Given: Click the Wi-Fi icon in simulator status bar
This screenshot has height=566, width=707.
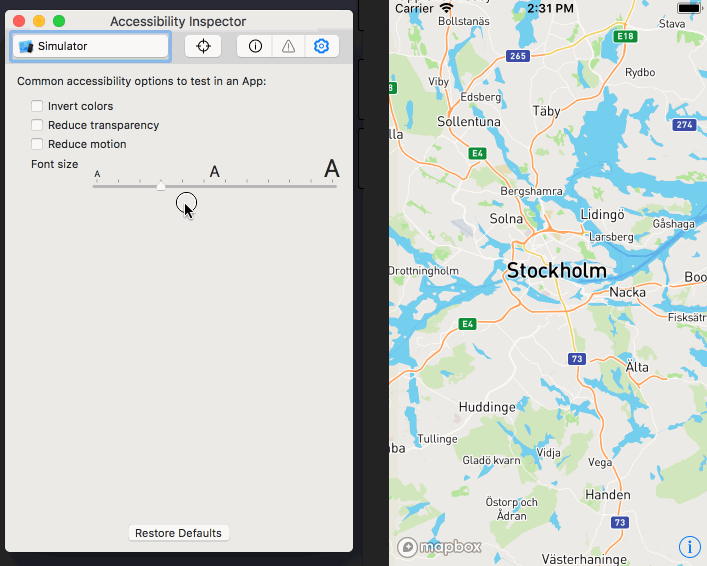Looking at the screenshot, I should [446, 8].
